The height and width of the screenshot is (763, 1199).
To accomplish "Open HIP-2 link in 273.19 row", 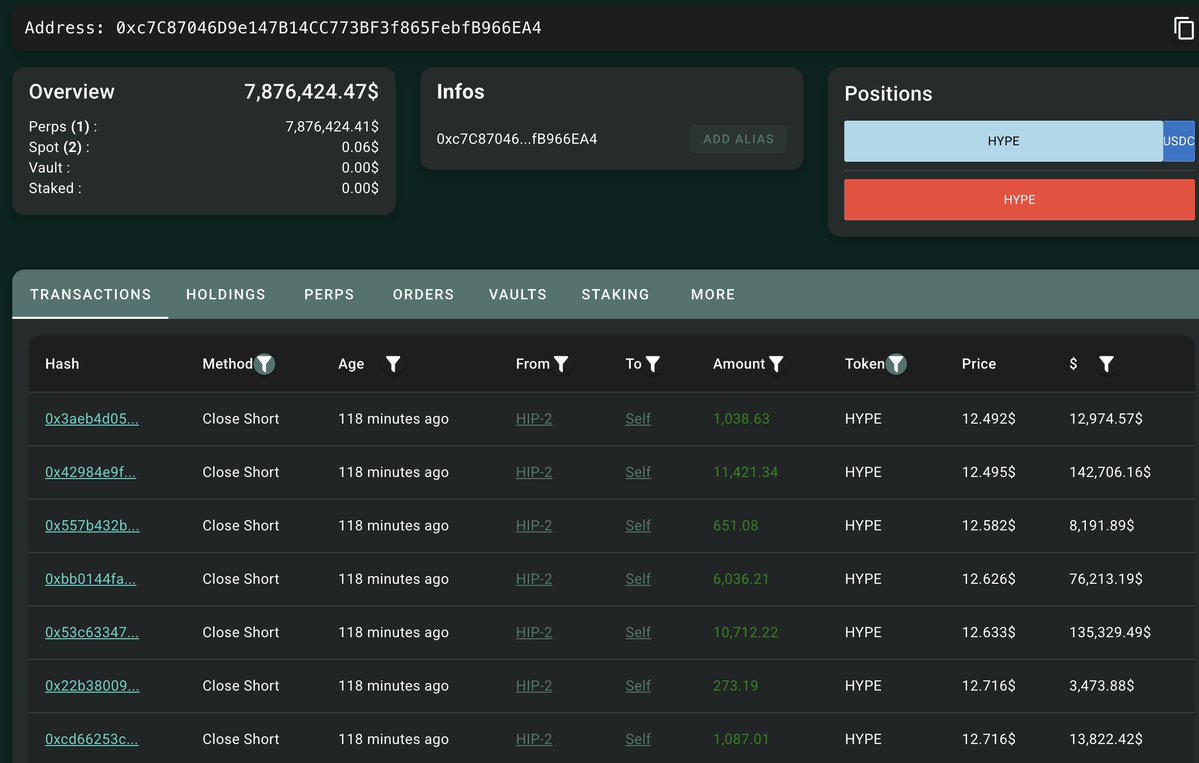I will click(534, 687).
